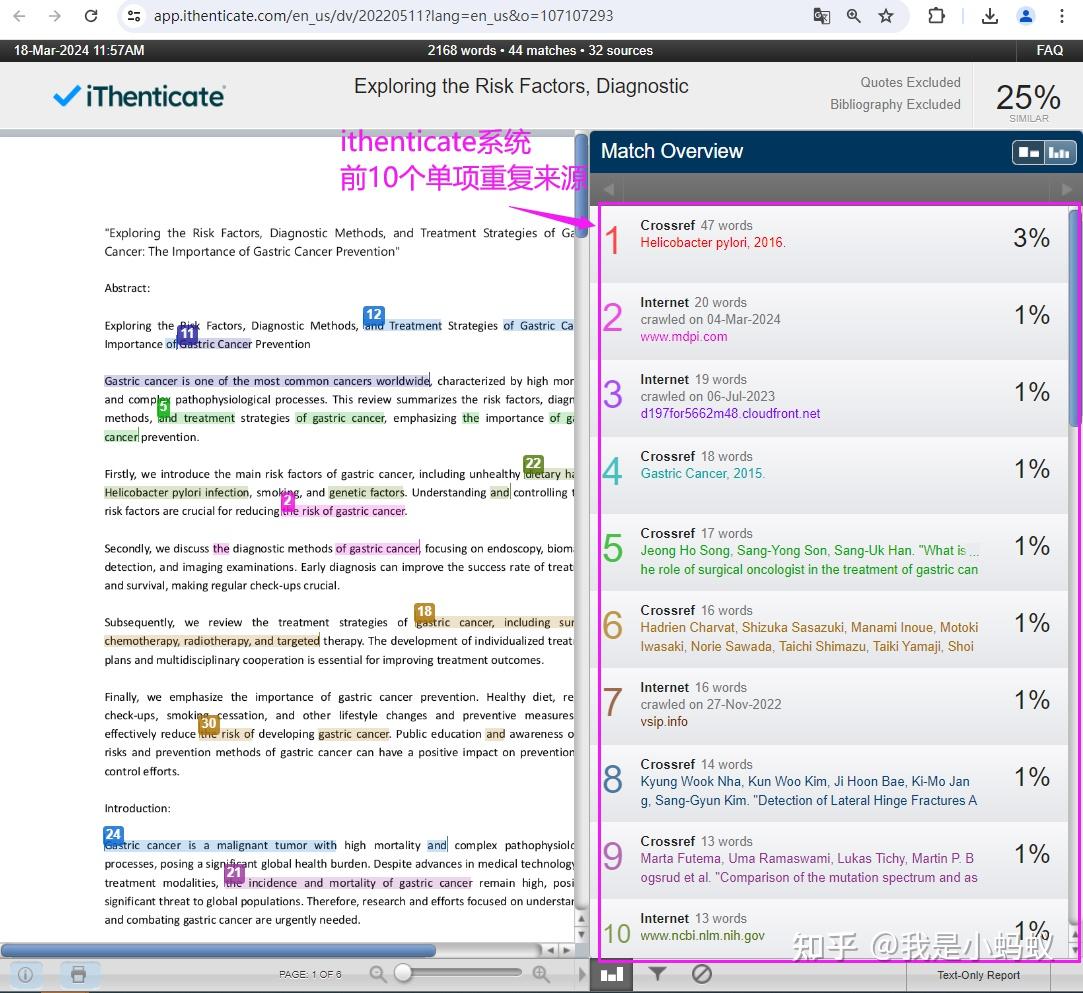Open the excluded sources icon
The width and height of the screenshot is (1083, 993).
(x=702, y=973)
